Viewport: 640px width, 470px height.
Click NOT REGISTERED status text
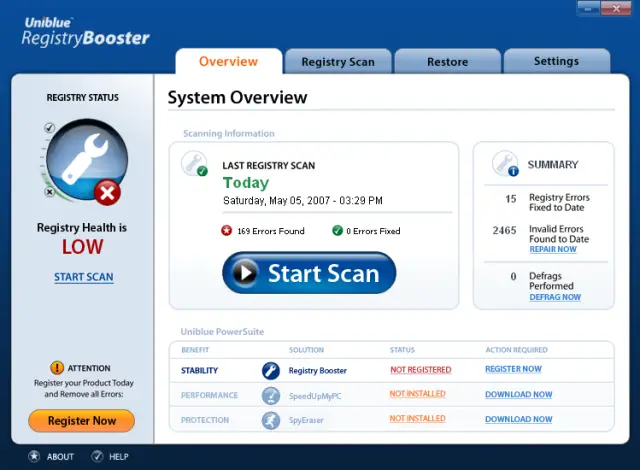coord(421,370)
